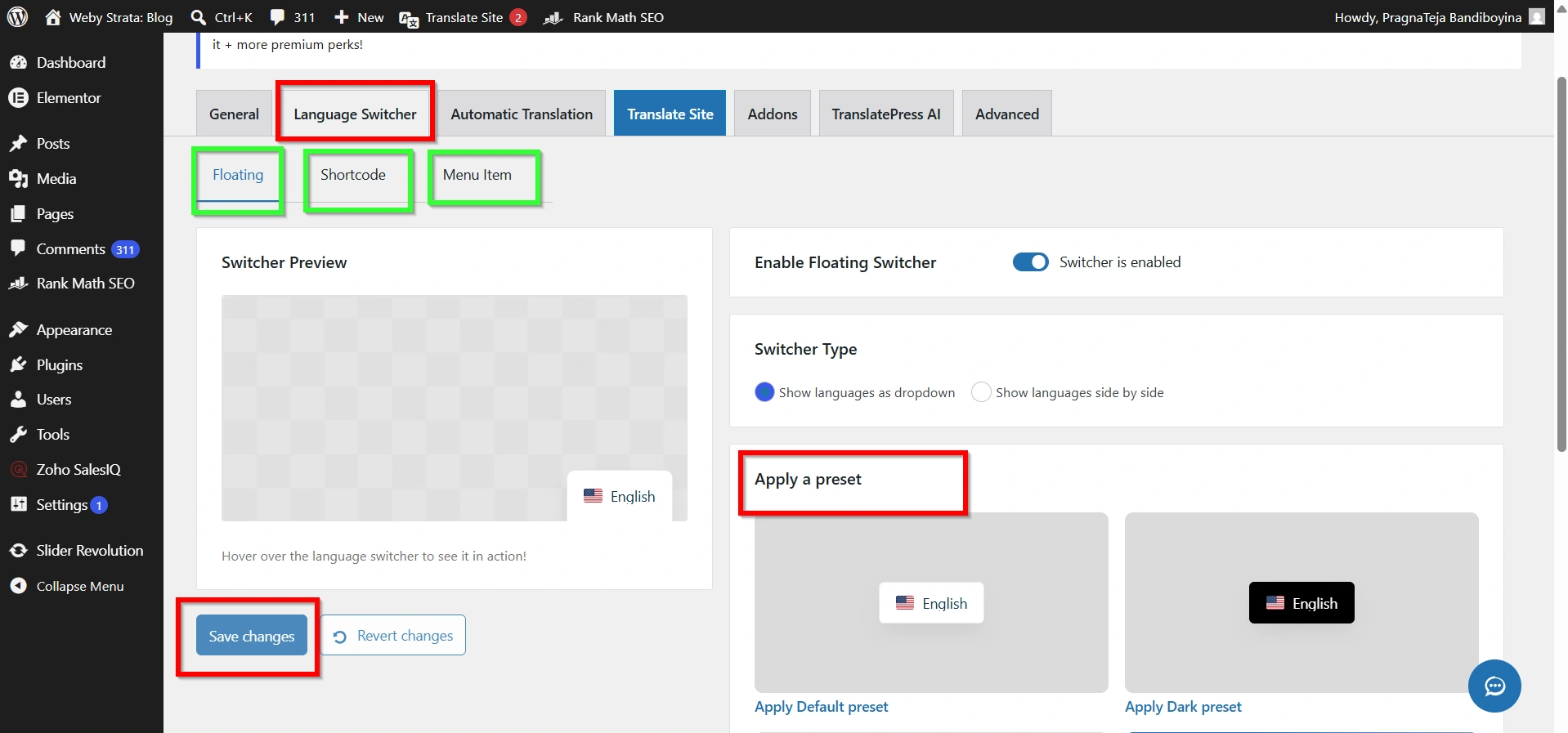
Task: Open the Advanced tab
Action: (x=1007, y=114)
